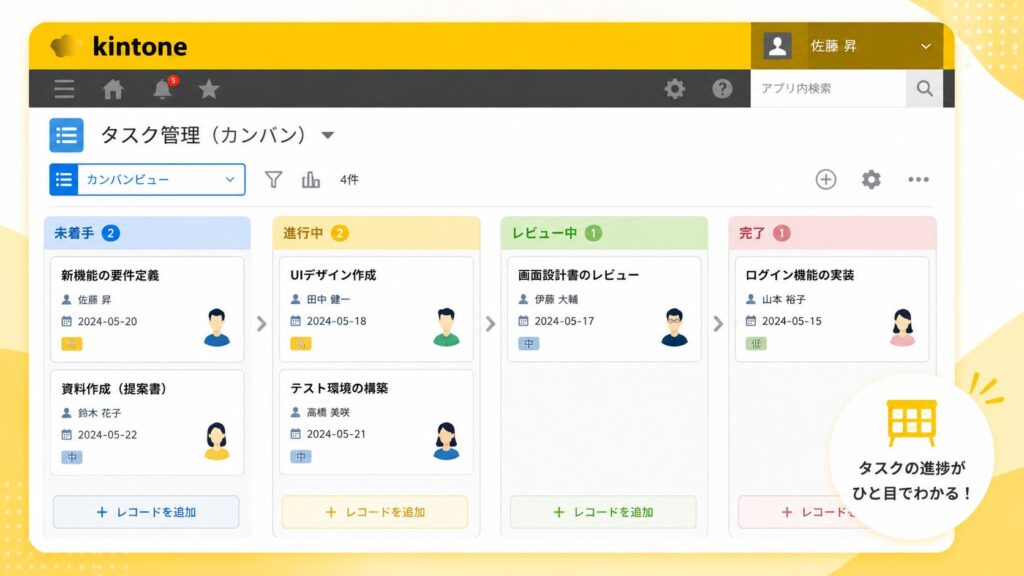Open the favorites star icon

tap(209, 89)
